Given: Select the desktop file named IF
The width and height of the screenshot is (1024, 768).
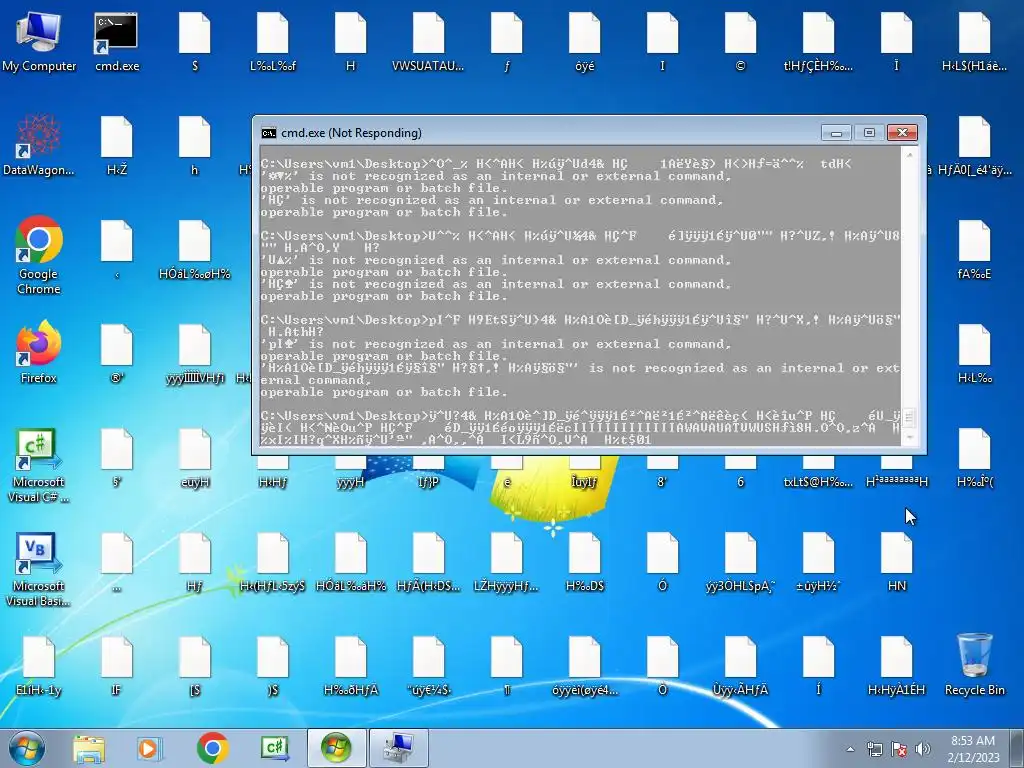Looking at the screenshot, I should pos(116,666).
